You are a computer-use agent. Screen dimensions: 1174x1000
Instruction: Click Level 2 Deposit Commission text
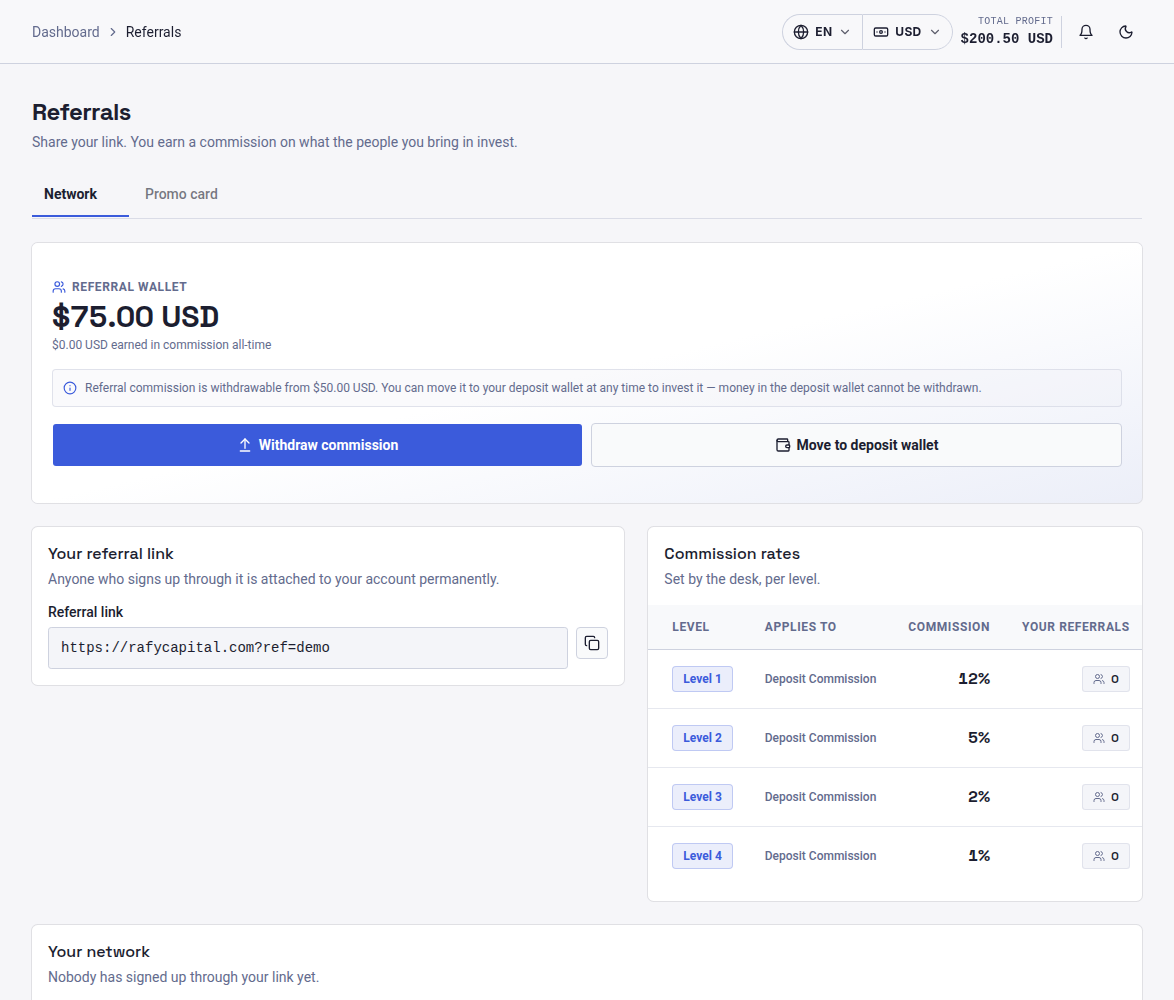[821, 738]
